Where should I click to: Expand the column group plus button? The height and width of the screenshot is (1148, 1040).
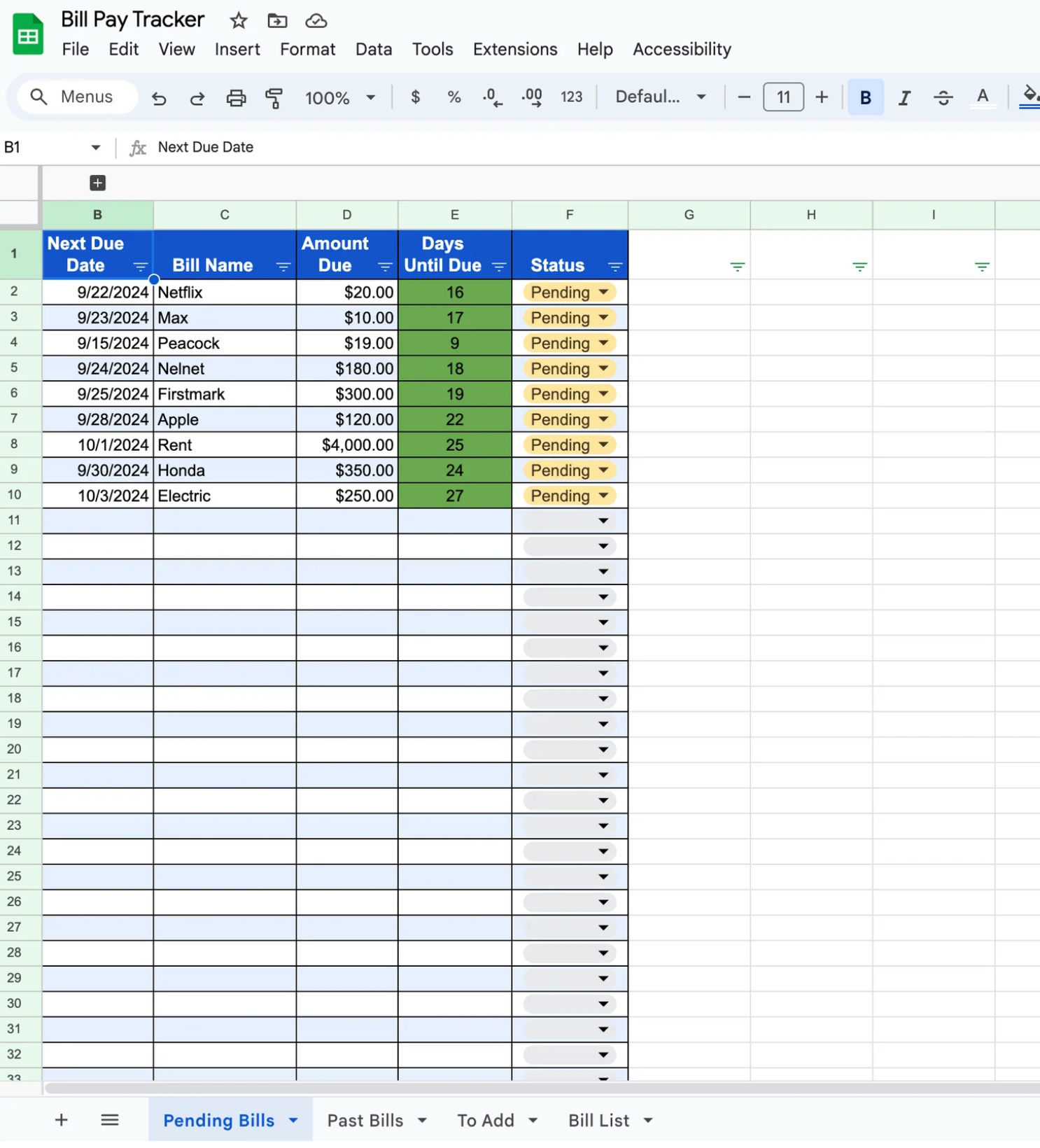pos(98,183)
